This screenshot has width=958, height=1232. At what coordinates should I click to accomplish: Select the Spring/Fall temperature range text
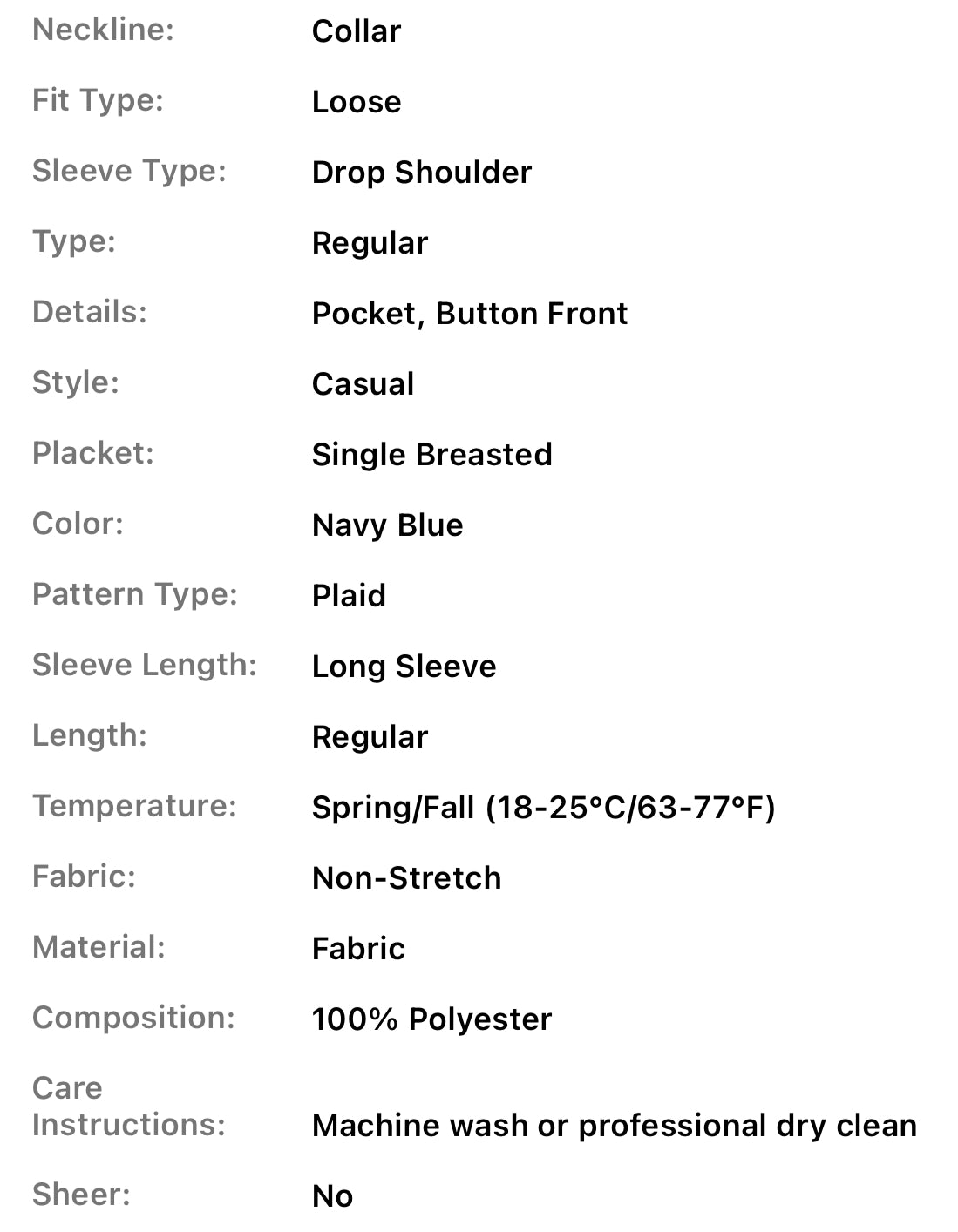(543, 808)
